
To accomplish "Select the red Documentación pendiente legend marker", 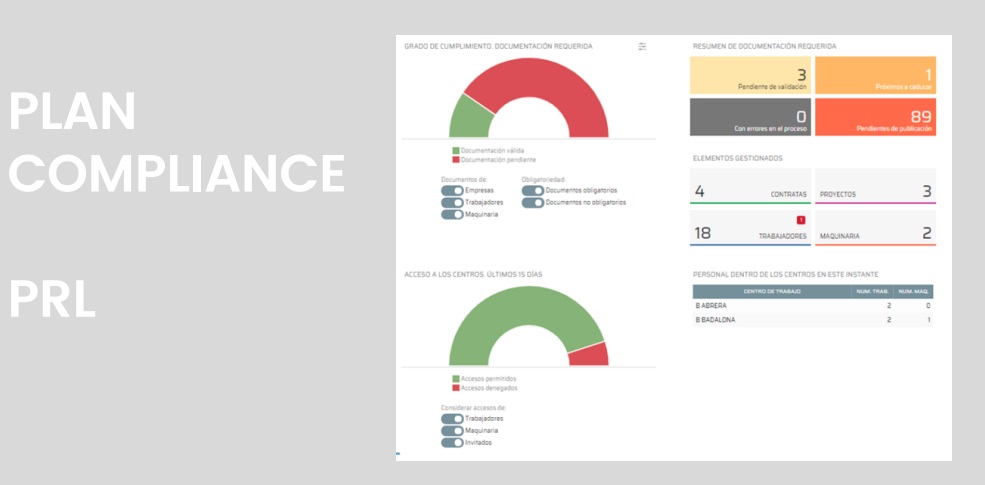I will tap(455, 159).
